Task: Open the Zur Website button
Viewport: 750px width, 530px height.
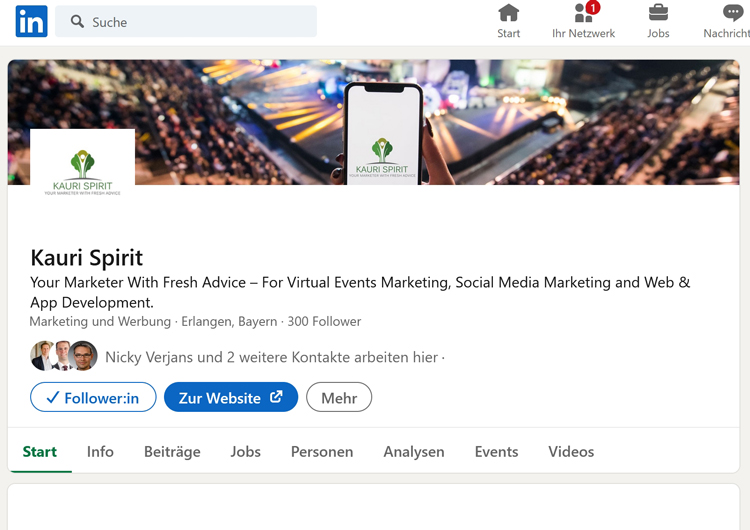Action: [231, 397]
